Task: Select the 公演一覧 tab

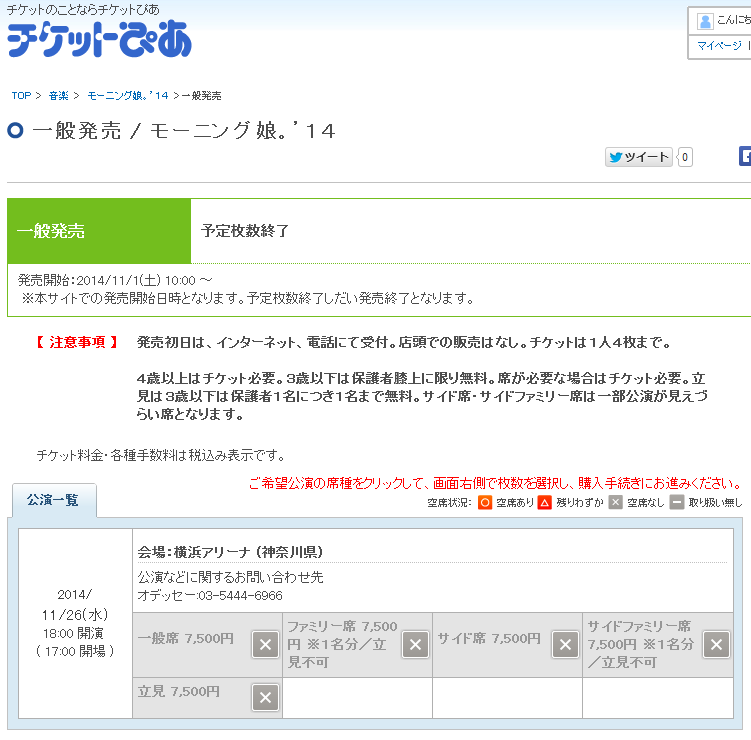Action: coord(54,500)
